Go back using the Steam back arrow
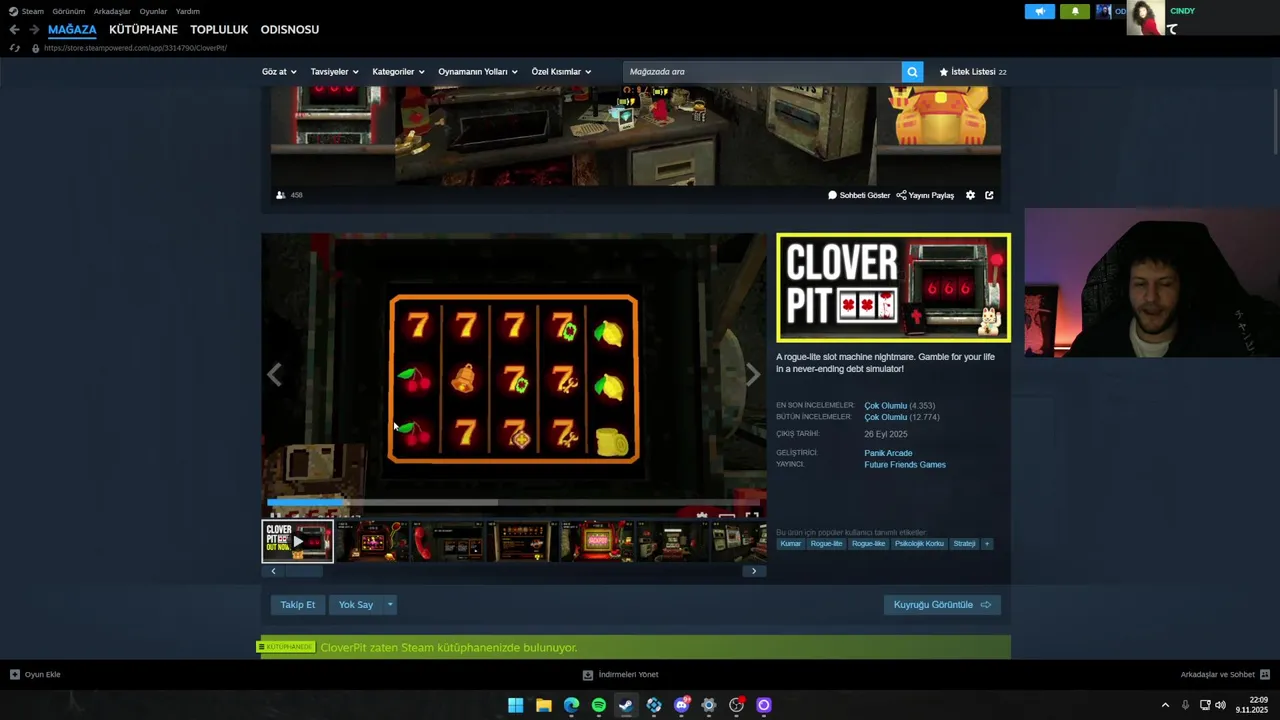This screenshot has width=1280, height=720. (14, 30)
